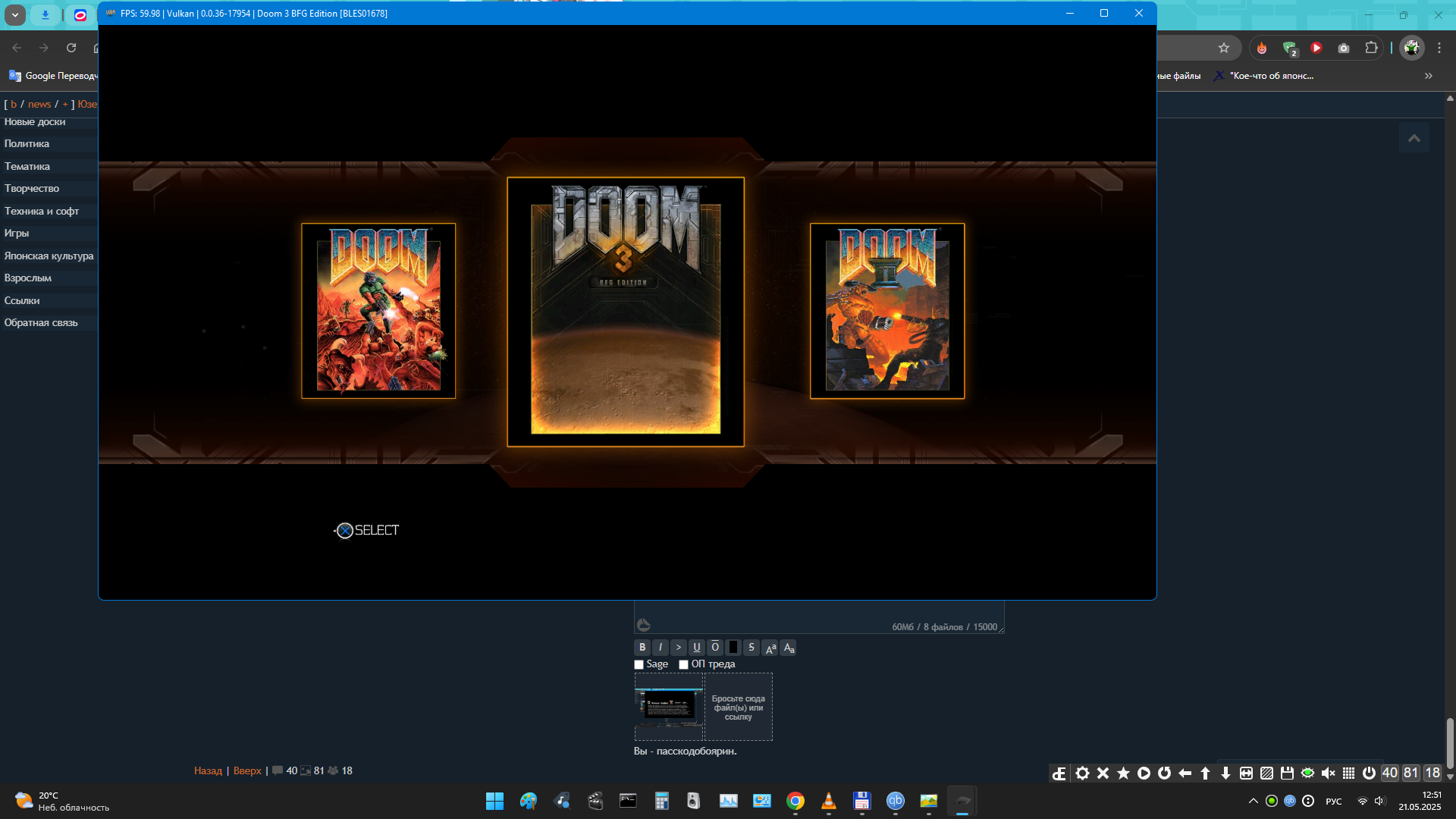Click the superscript text formatting button
1456x819 pixels.
[x=770, y=648]
